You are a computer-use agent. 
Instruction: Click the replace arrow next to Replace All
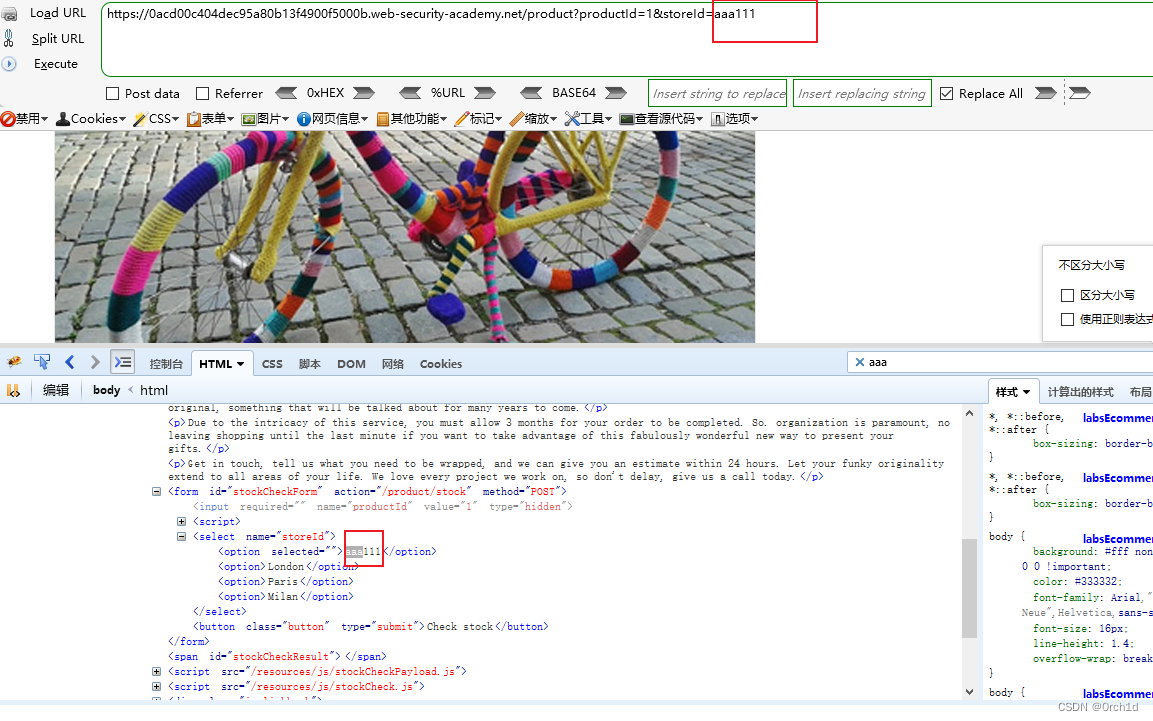coord(1045,93)
